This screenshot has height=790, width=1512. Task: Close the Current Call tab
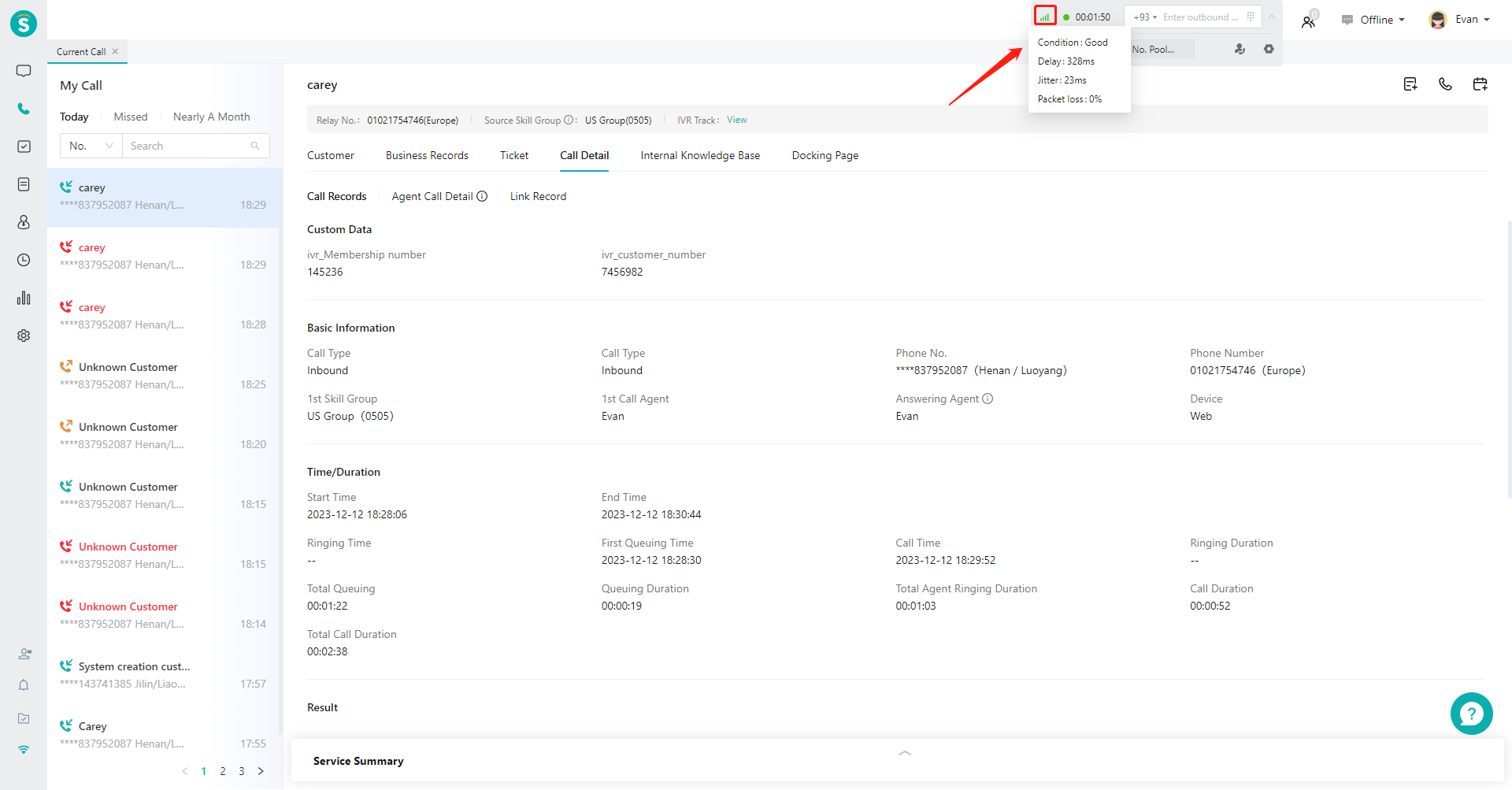click(115, 51)
